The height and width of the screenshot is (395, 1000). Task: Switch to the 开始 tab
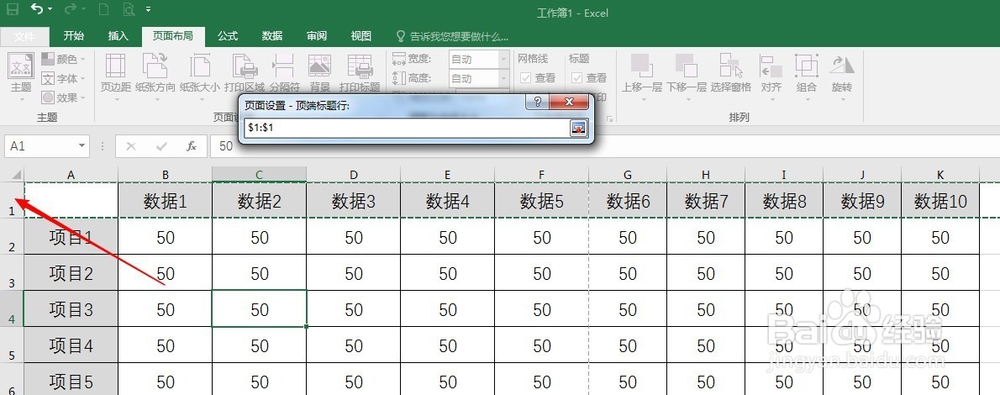(73, 36)
